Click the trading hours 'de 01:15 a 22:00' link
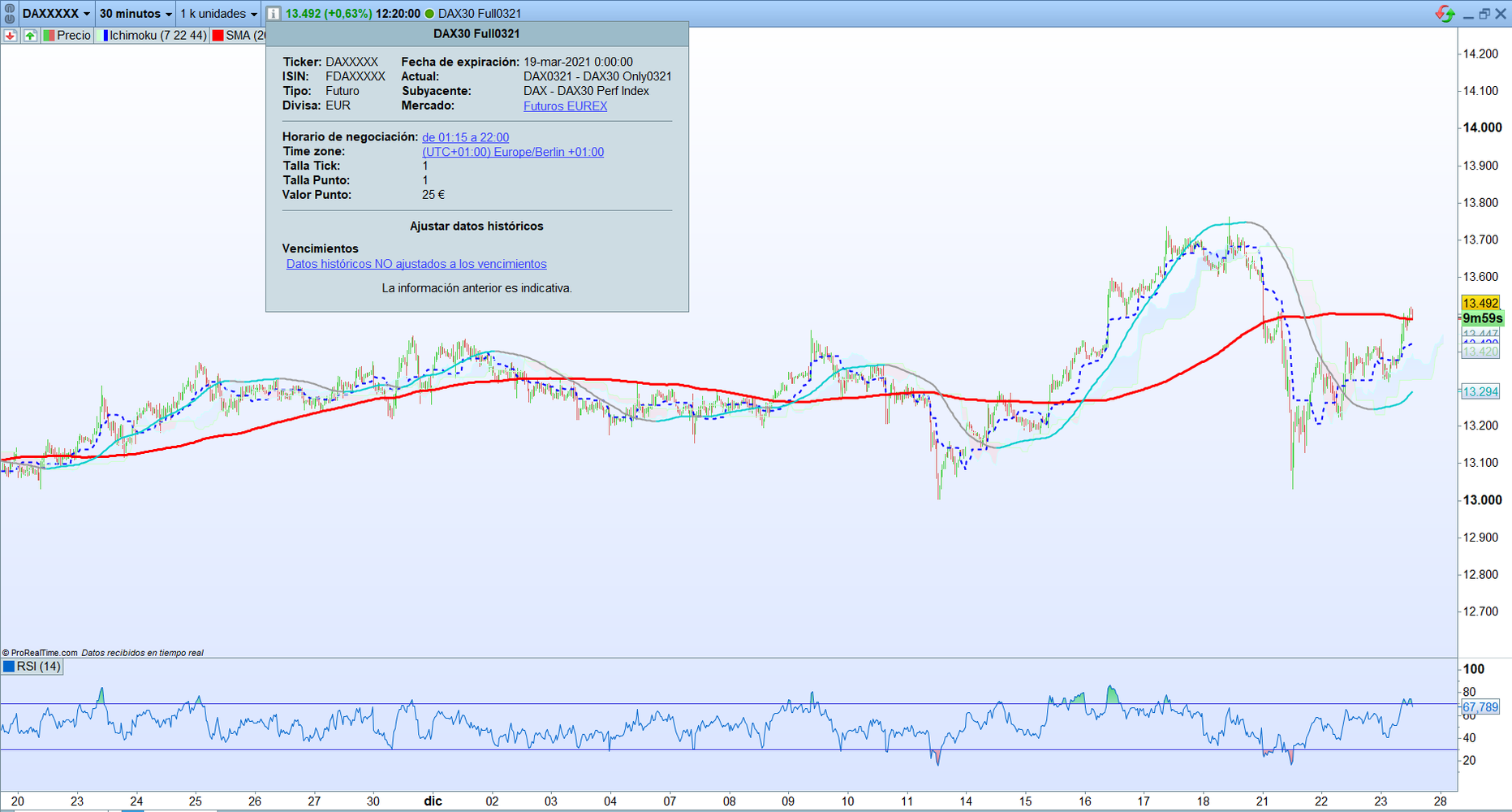1512x812 pixels. (465, 137)
